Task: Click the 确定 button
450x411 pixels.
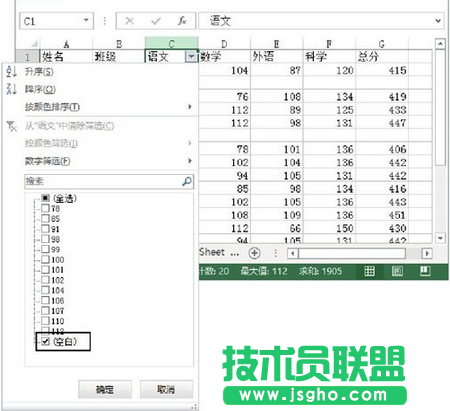Action: [105, 389]
